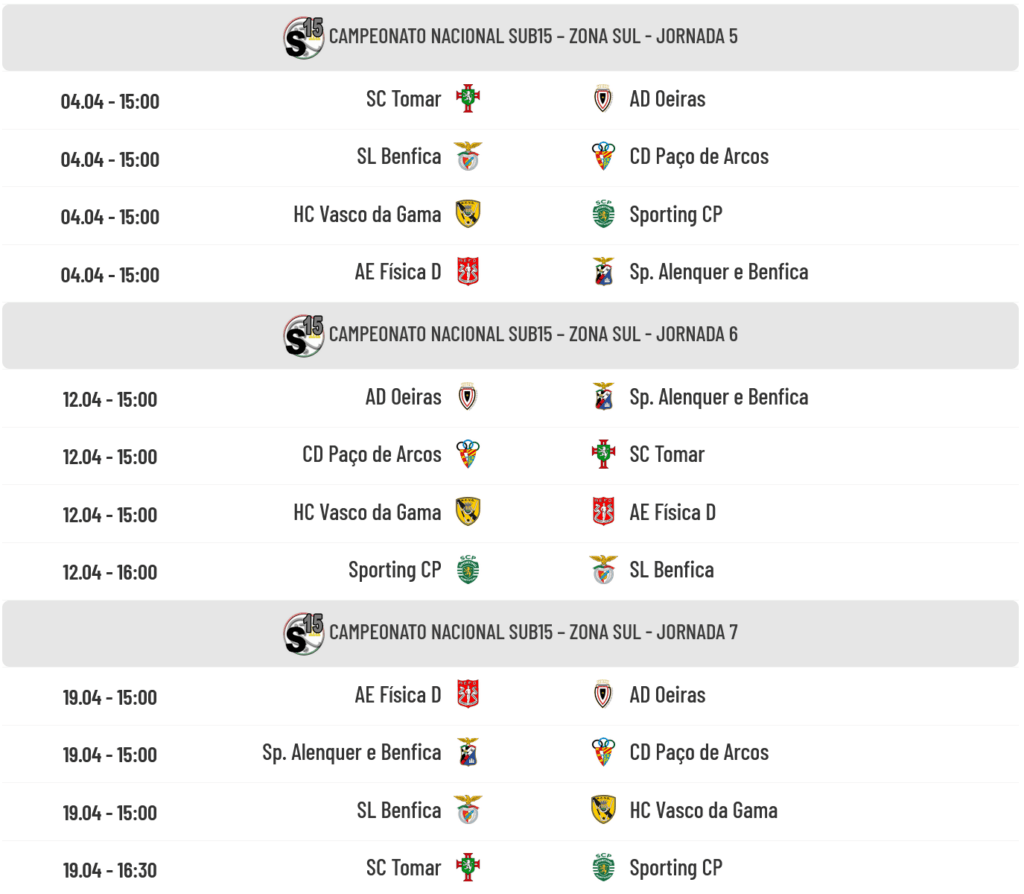The image size is (1024, 894).
Task: Click the S15 logo in Jornada 5 header
Action: [304, 38]
